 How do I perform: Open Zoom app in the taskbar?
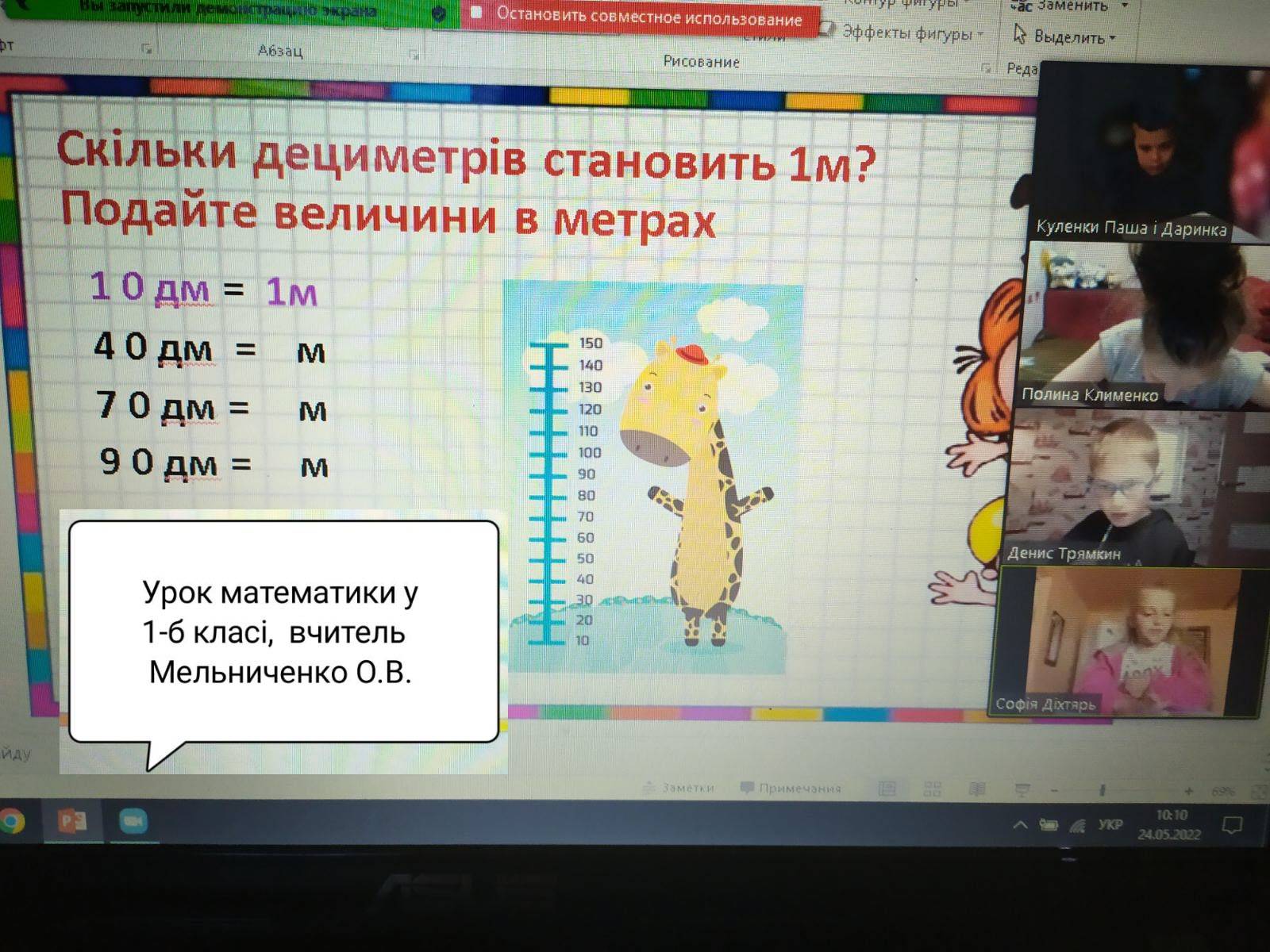(x=133, y=821)
